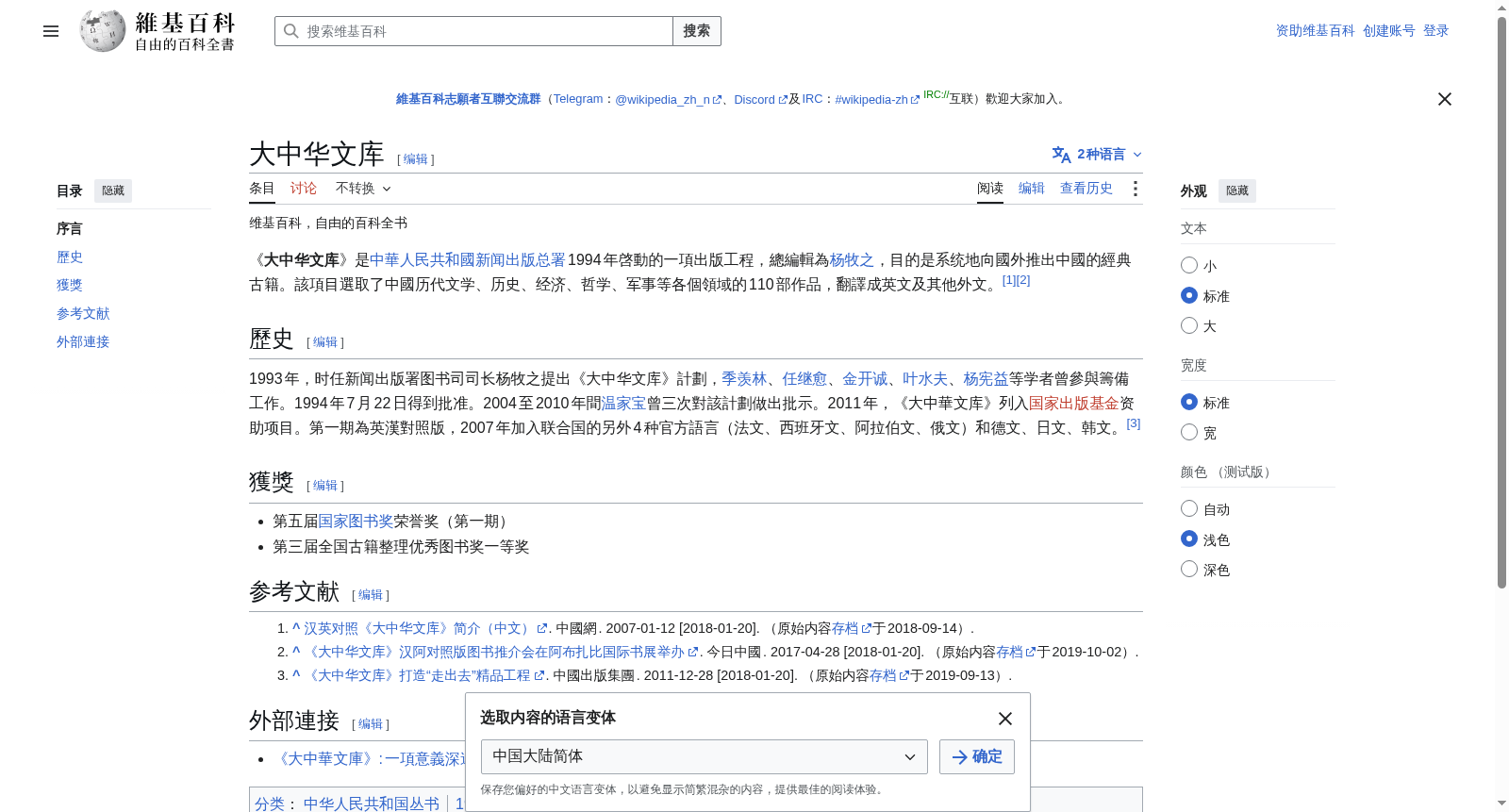1509x812 pixels.
Task: Open the 中国大陆简体 variant combo box
Action: pyautogui.click(x=704, y=757)
